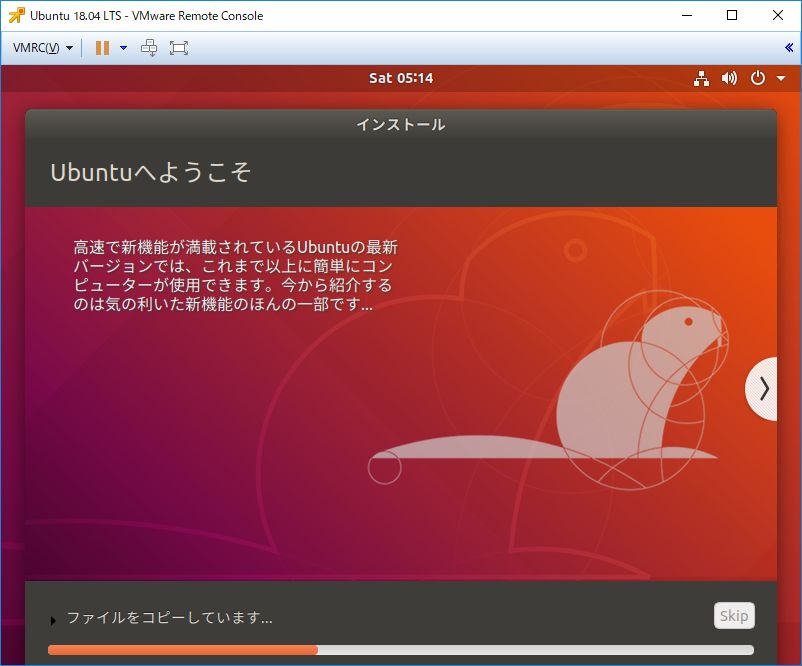Enter full screen mode
802x666 pixels.
point(179,48)
